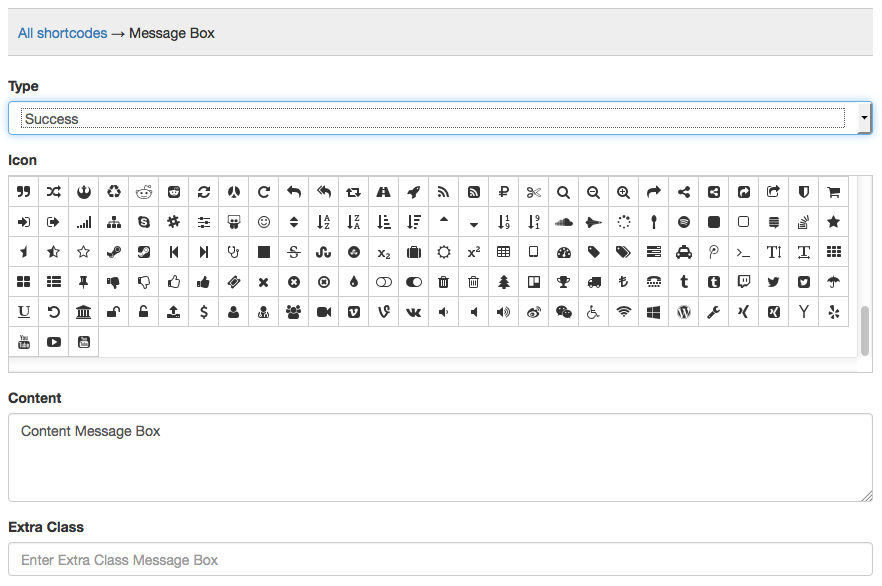Screen dimensions: 882x586
Task: Choose the wrench icon
Action: click(x=714, y=312)
